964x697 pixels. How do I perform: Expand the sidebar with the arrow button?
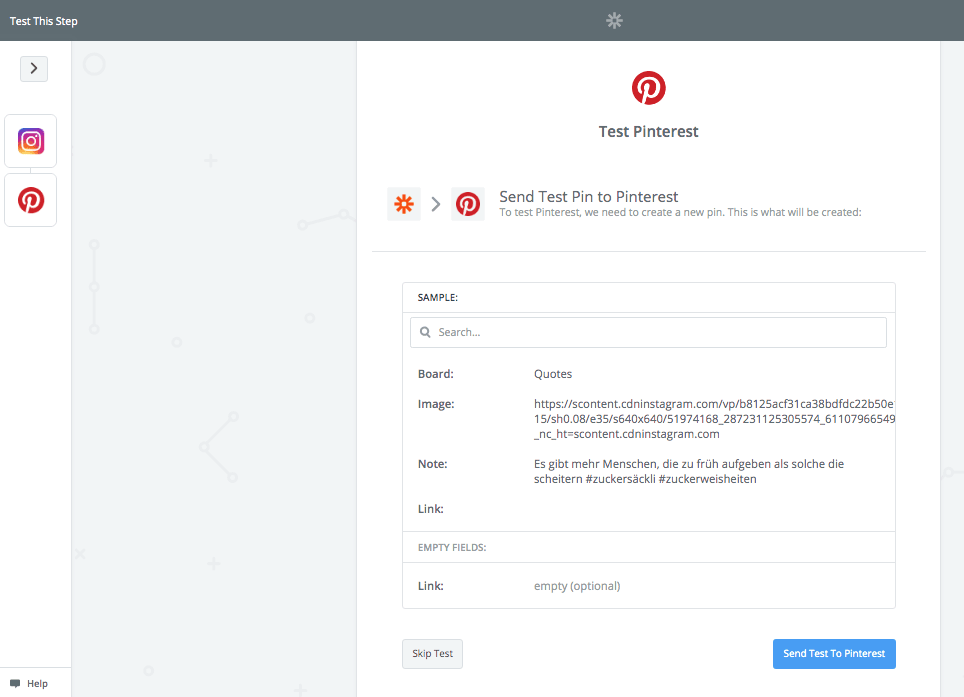(x=33, y=68)
